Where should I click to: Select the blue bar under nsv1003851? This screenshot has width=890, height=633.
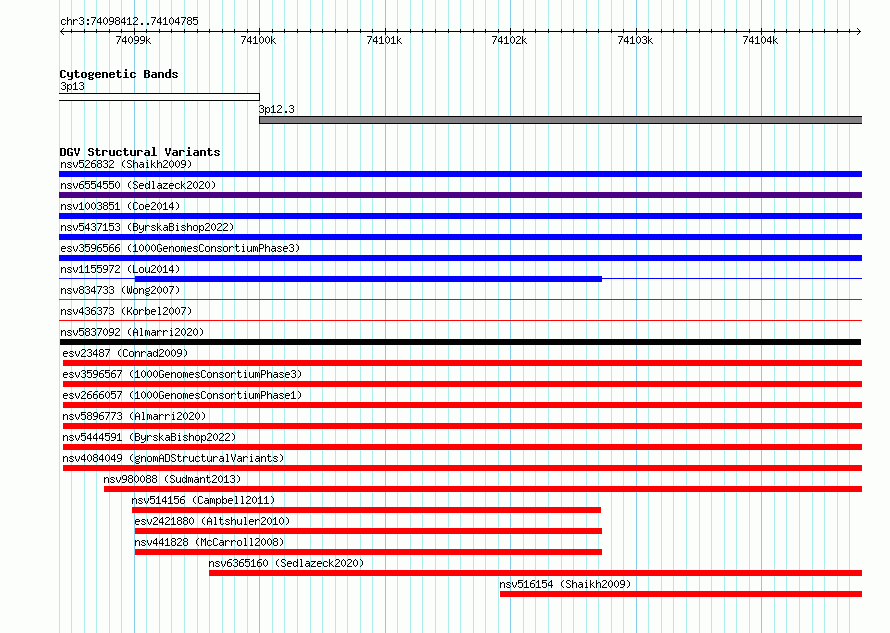tap(460, 216)
